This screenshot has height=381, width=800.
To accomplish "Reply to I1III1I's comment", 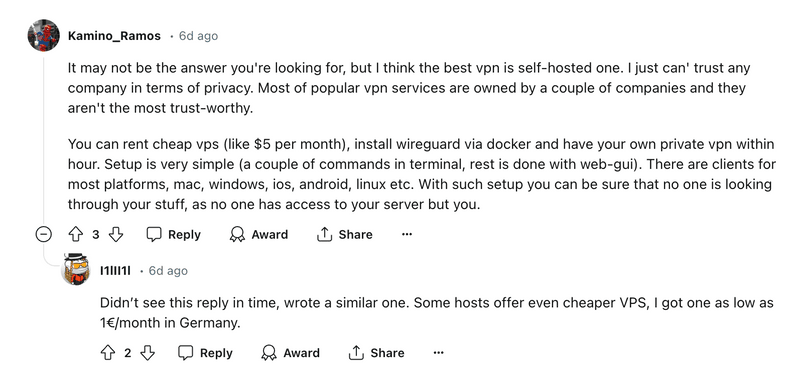I will (206, 353).
